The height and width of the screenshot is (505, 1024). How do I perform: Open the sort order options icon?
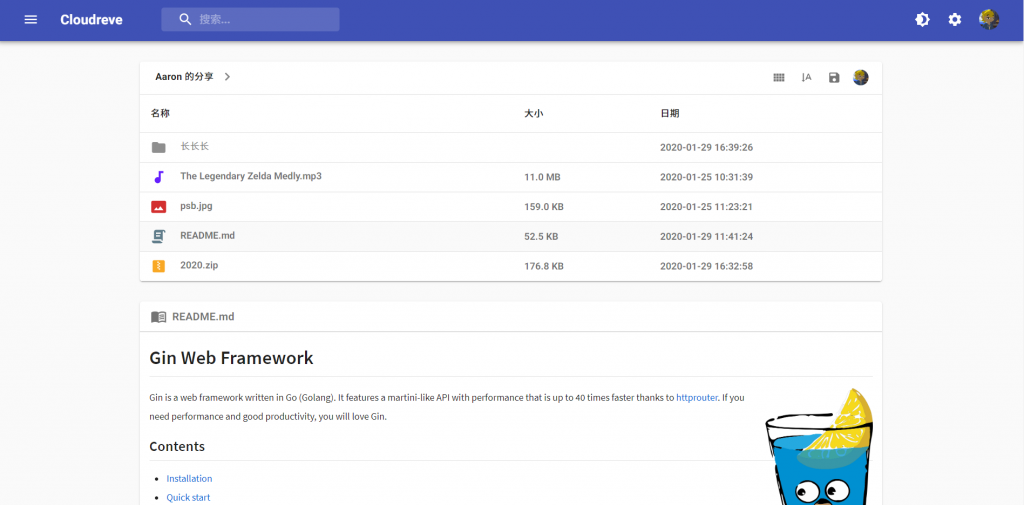click(x=806, y=78)
